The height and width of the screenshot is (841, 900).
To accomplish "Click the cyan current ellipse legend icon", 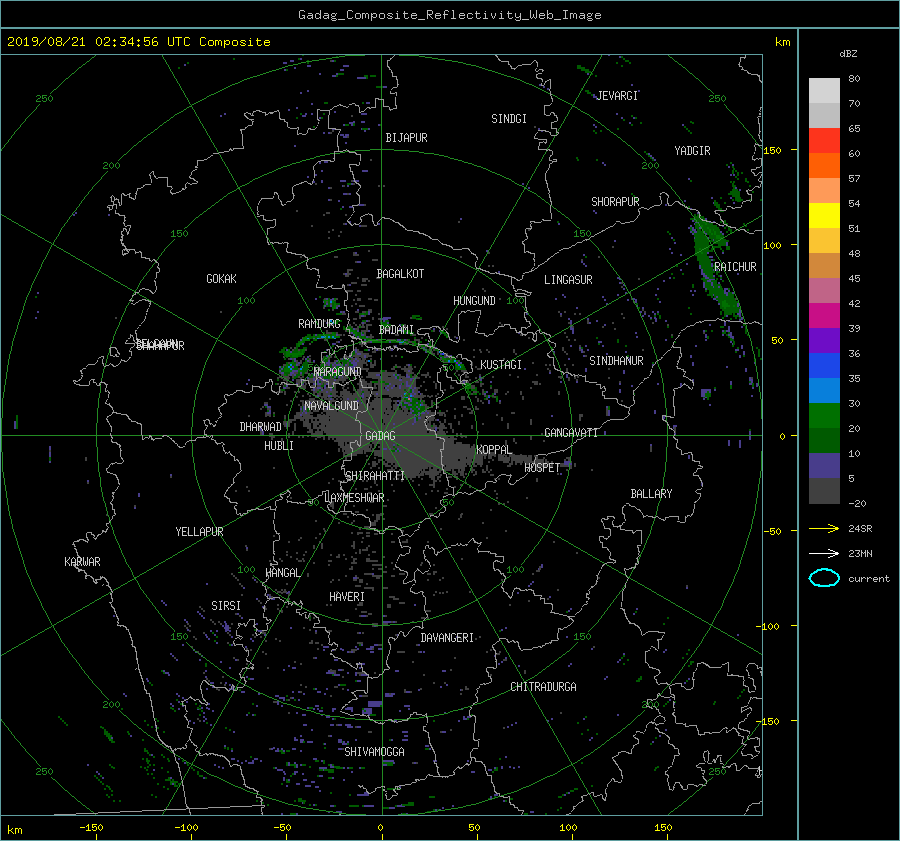I will 824,578.
